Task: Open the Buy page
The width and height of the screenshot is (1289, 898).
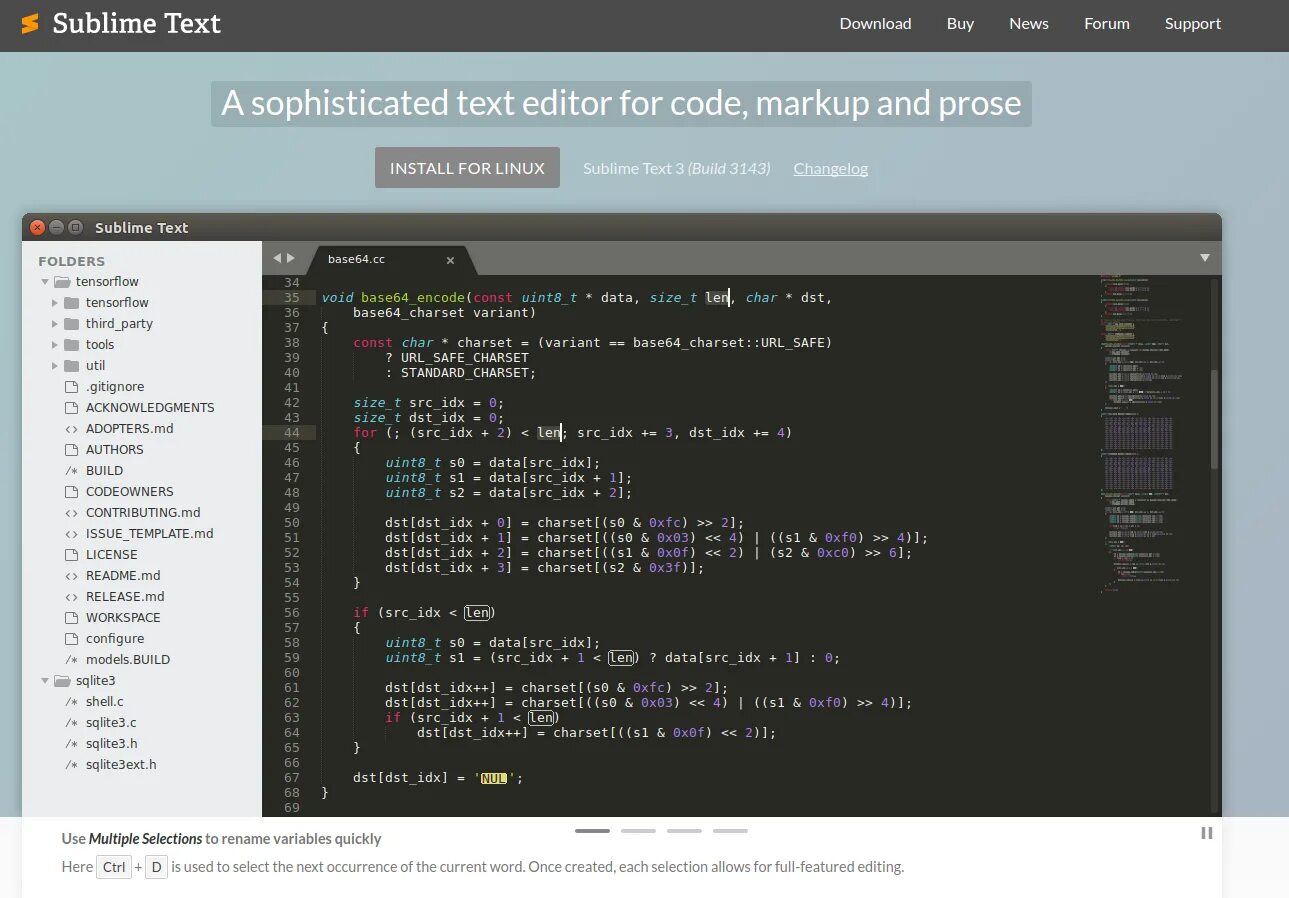Action: [960, 23]
